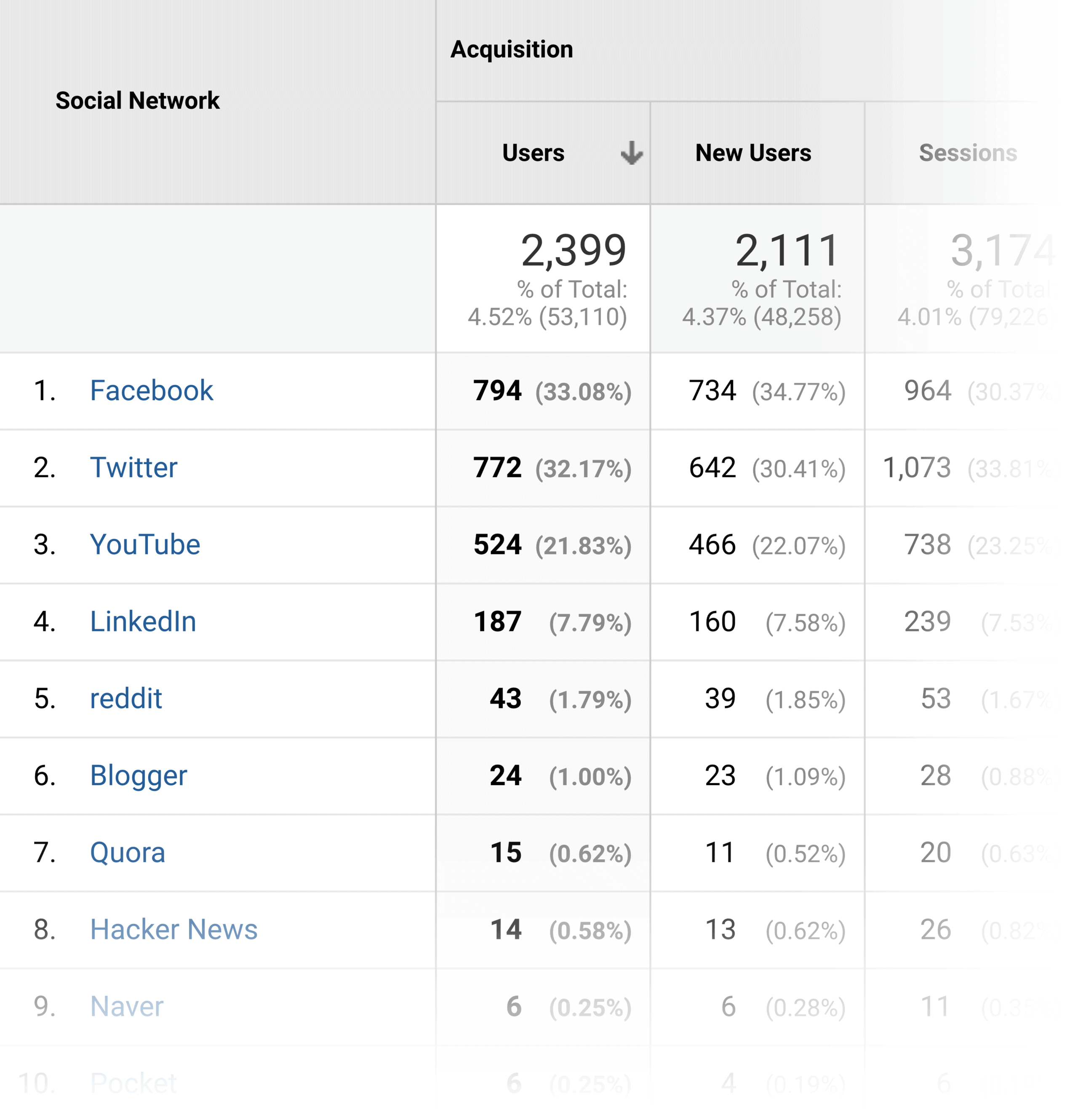Click LinkedIn Users share (7.79%)
Viewport: 1078px width, 1120px height.
coord(590,623)
